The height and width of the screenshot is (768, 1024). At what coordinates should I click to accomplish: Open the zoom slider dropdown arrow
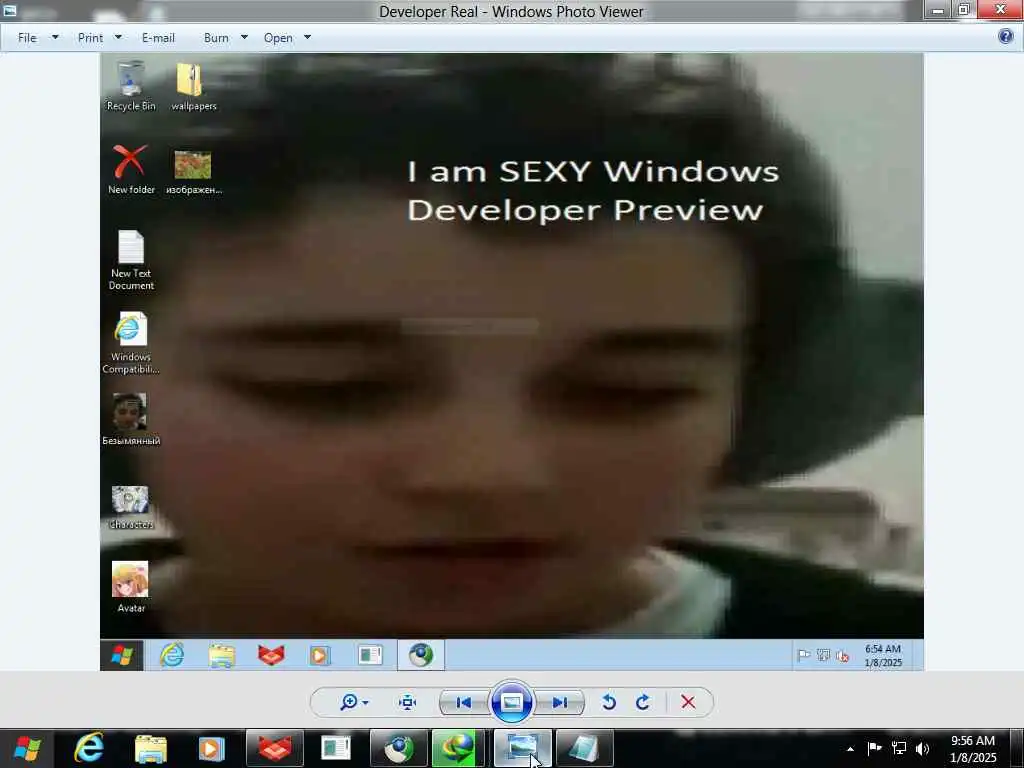tap(365, 703)
